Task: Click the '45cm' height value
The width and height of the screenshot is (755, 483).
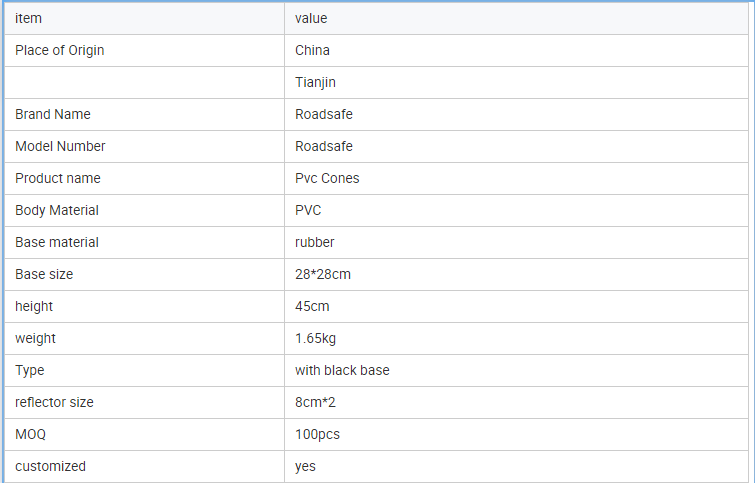Action: point(312,306)
